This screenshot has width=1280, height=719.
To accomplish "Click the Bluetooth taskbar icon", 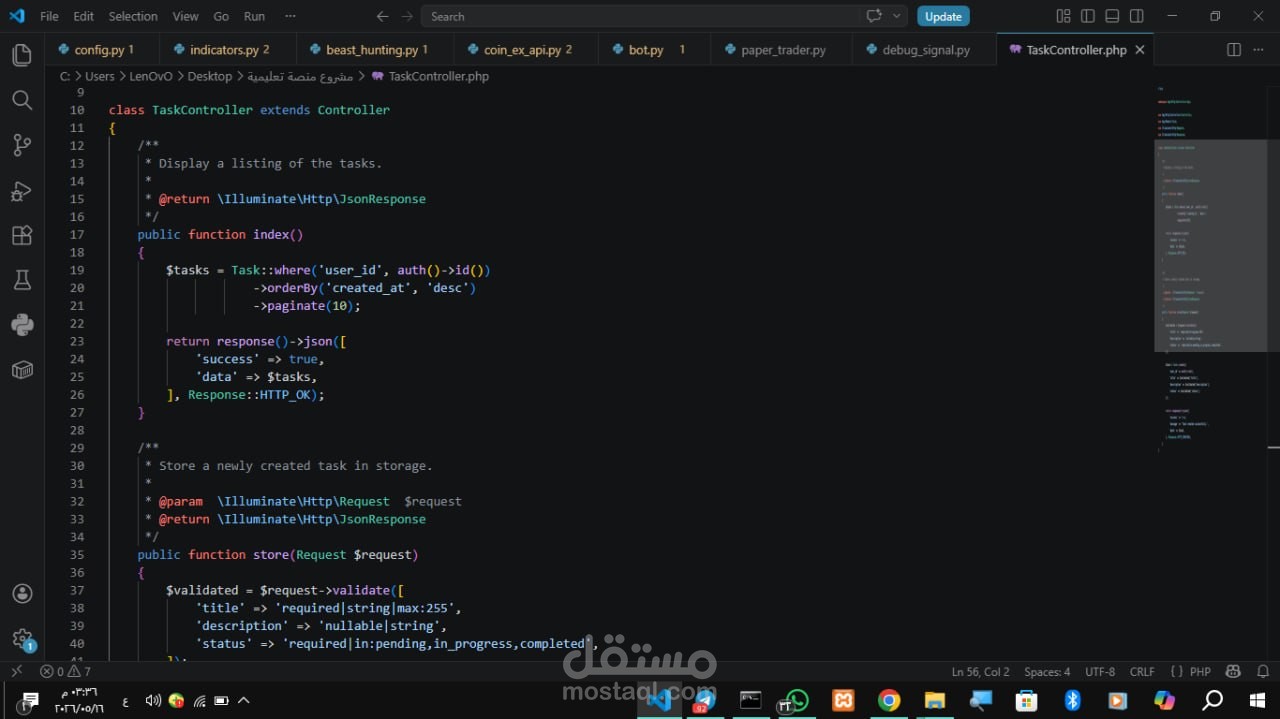I will [x=1073, y=700].
